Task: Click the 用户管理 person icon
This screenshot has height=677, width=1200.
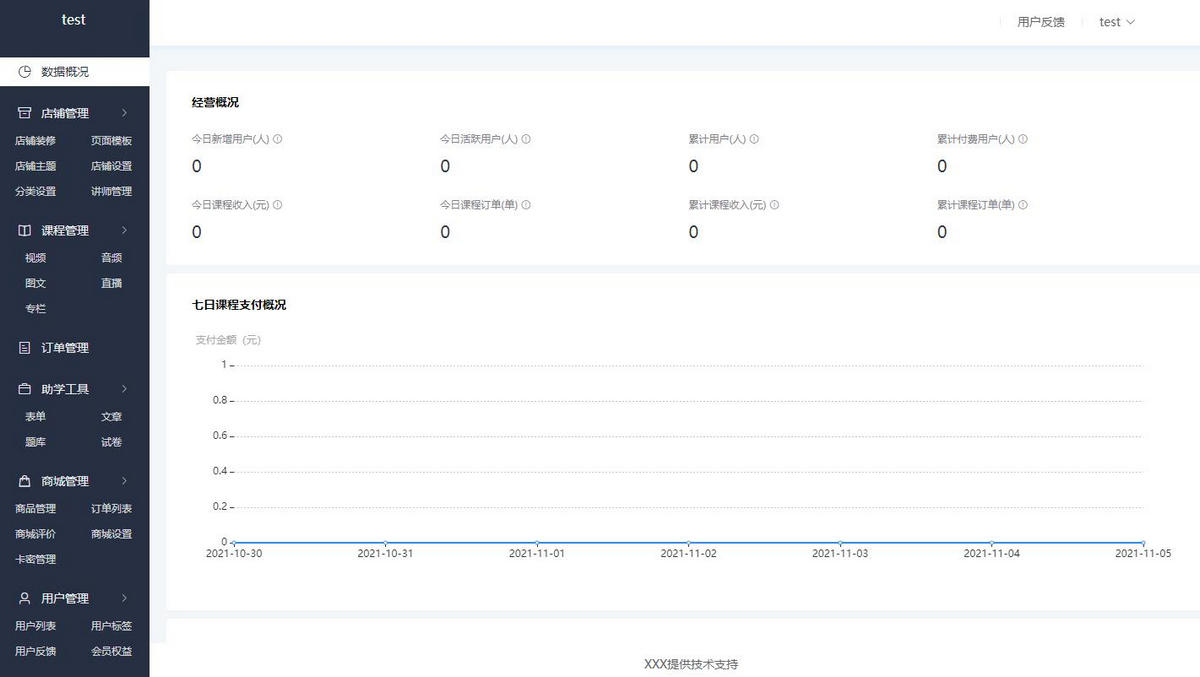Action: click(x=25, y=598)
